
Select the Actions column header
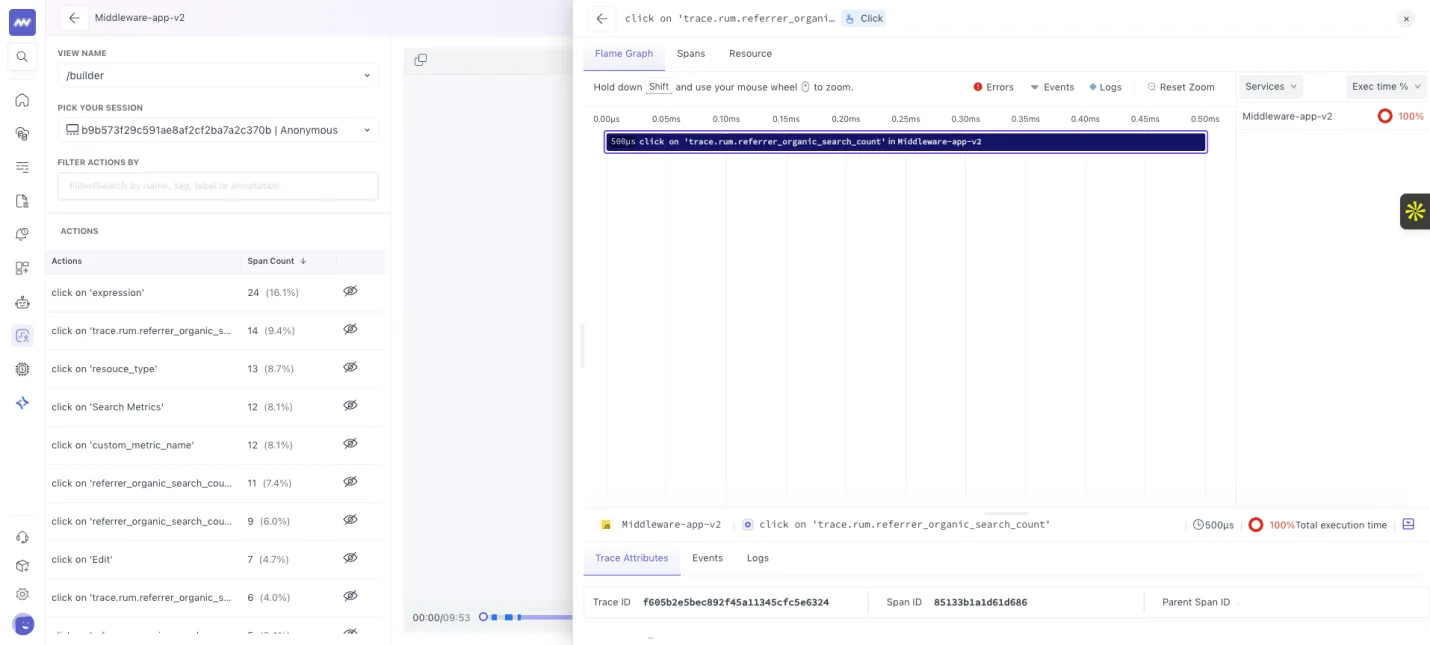[67, 261]
